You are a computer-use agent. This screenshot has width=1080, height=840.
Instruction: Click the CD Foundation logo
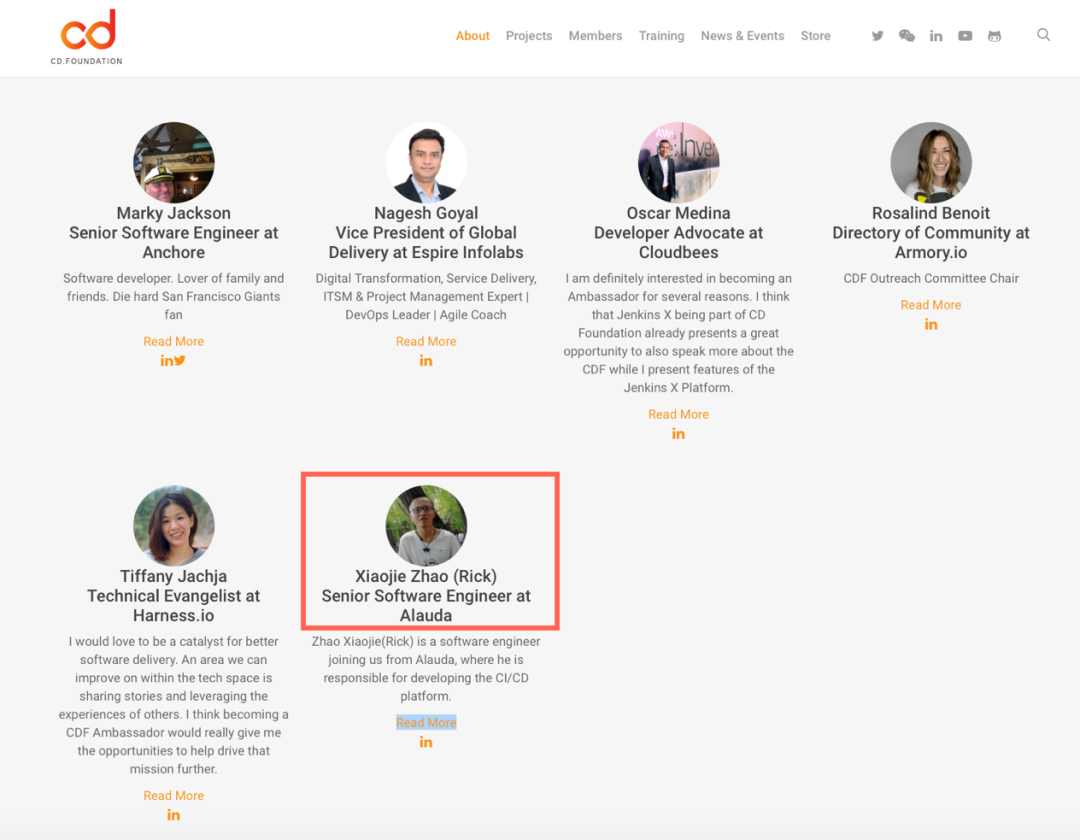(x=87, y=37)
